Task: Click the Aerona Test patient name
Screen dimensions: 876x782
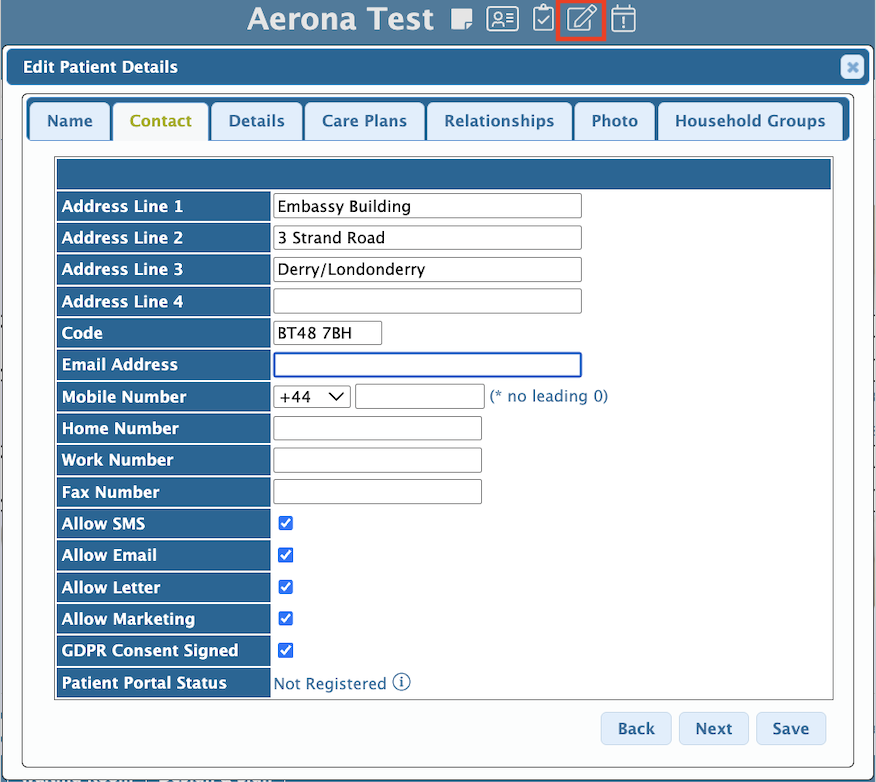Action: point(340,19)
